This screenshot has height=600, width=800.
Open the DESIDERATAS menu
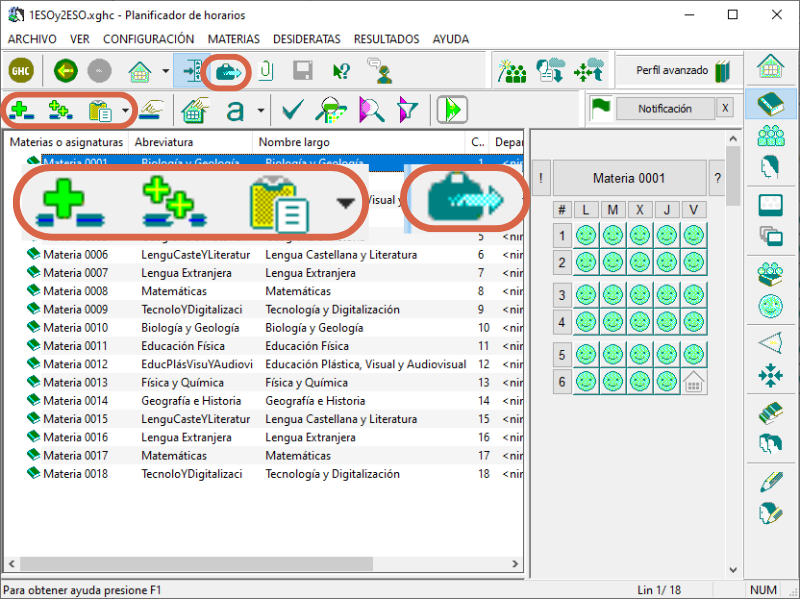[307, 39]
